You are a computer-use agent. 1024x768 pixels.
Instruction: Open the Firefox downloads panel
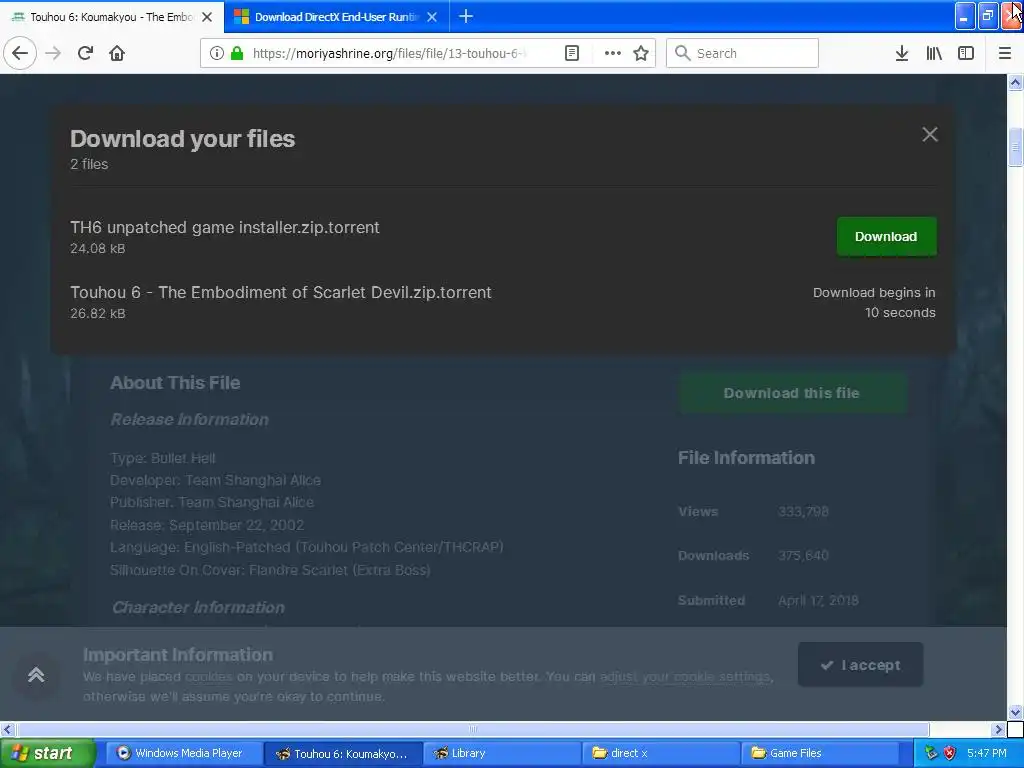[901, 53]
